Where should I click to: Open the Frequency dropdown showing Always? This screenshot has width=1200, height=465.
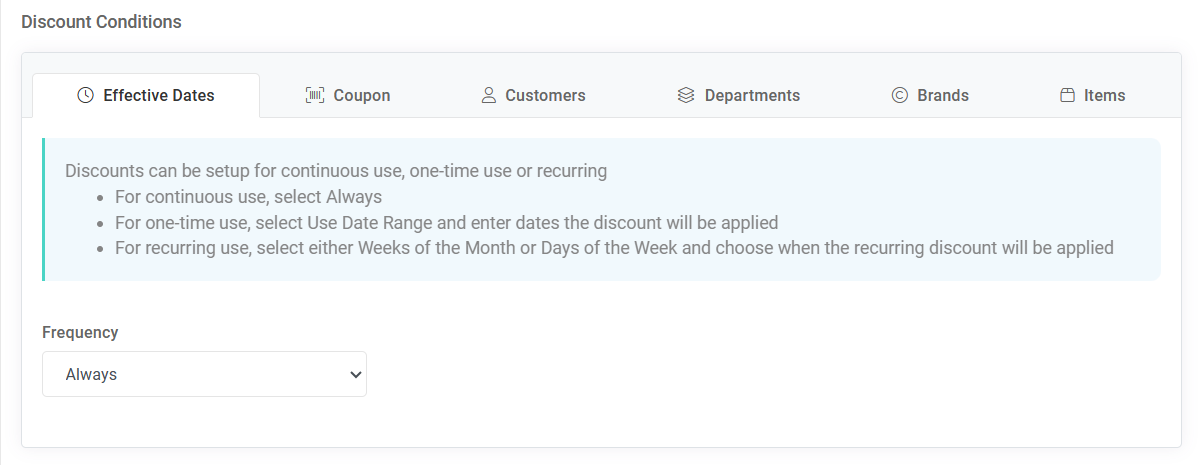[x=204, y=374]
